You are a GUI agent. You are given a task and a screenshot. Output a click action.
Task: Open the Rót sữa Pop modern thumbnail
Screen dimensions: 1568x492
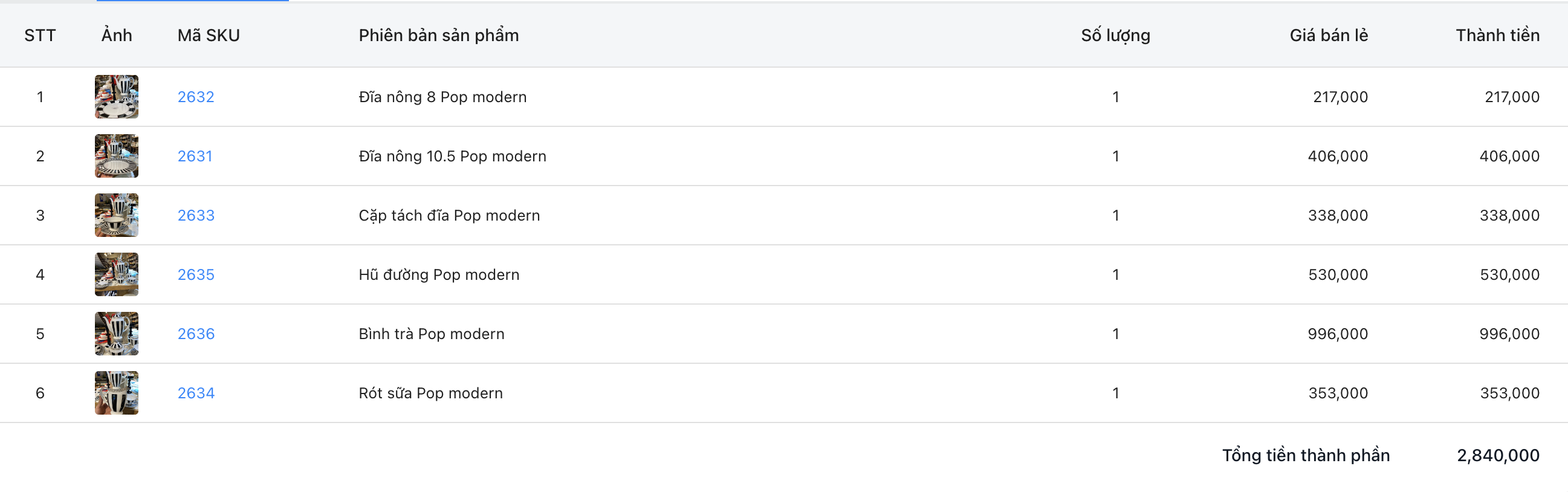[x=116, y=393]
